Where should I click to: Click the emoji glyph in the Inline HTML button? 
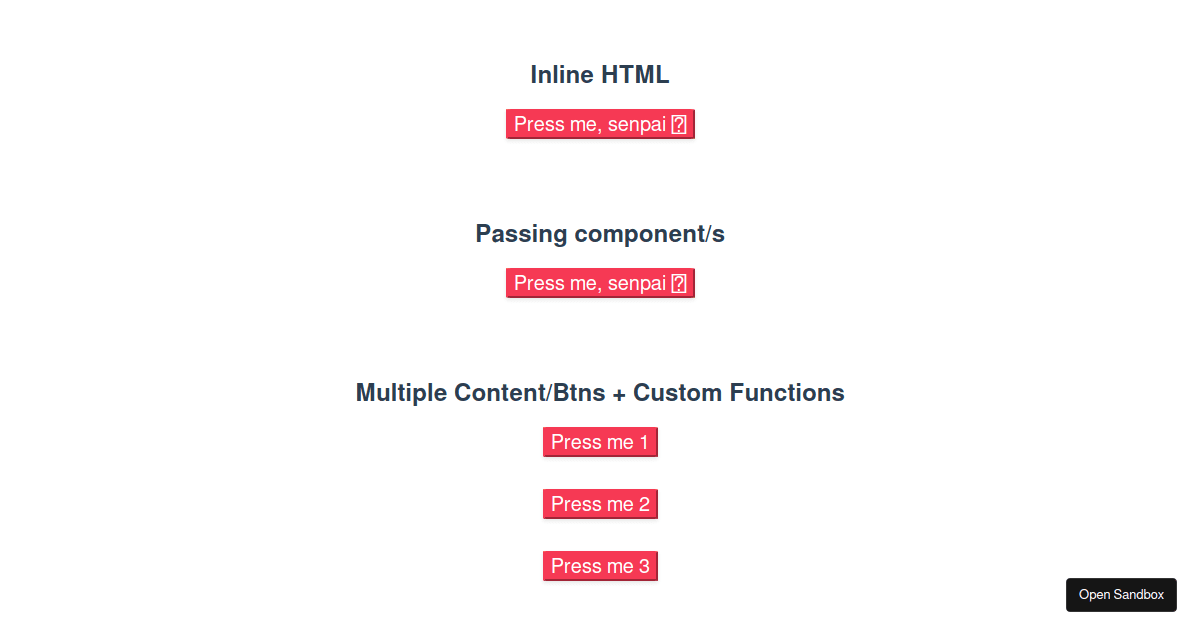point(678,124)
